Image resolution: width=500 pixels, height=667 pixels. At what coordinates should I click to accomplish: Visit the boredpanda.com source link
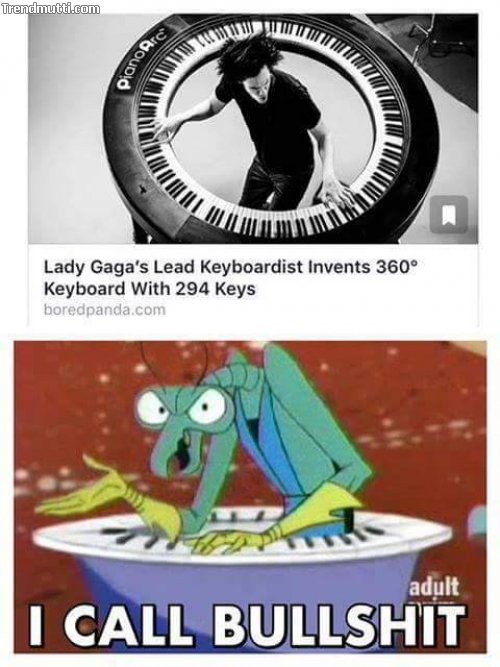tap(105, 310)
